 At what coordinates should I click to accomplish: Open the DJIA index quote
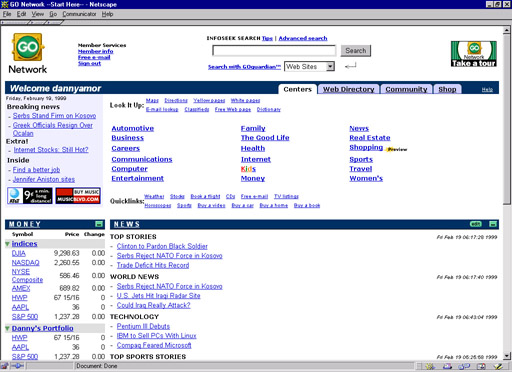19,253
